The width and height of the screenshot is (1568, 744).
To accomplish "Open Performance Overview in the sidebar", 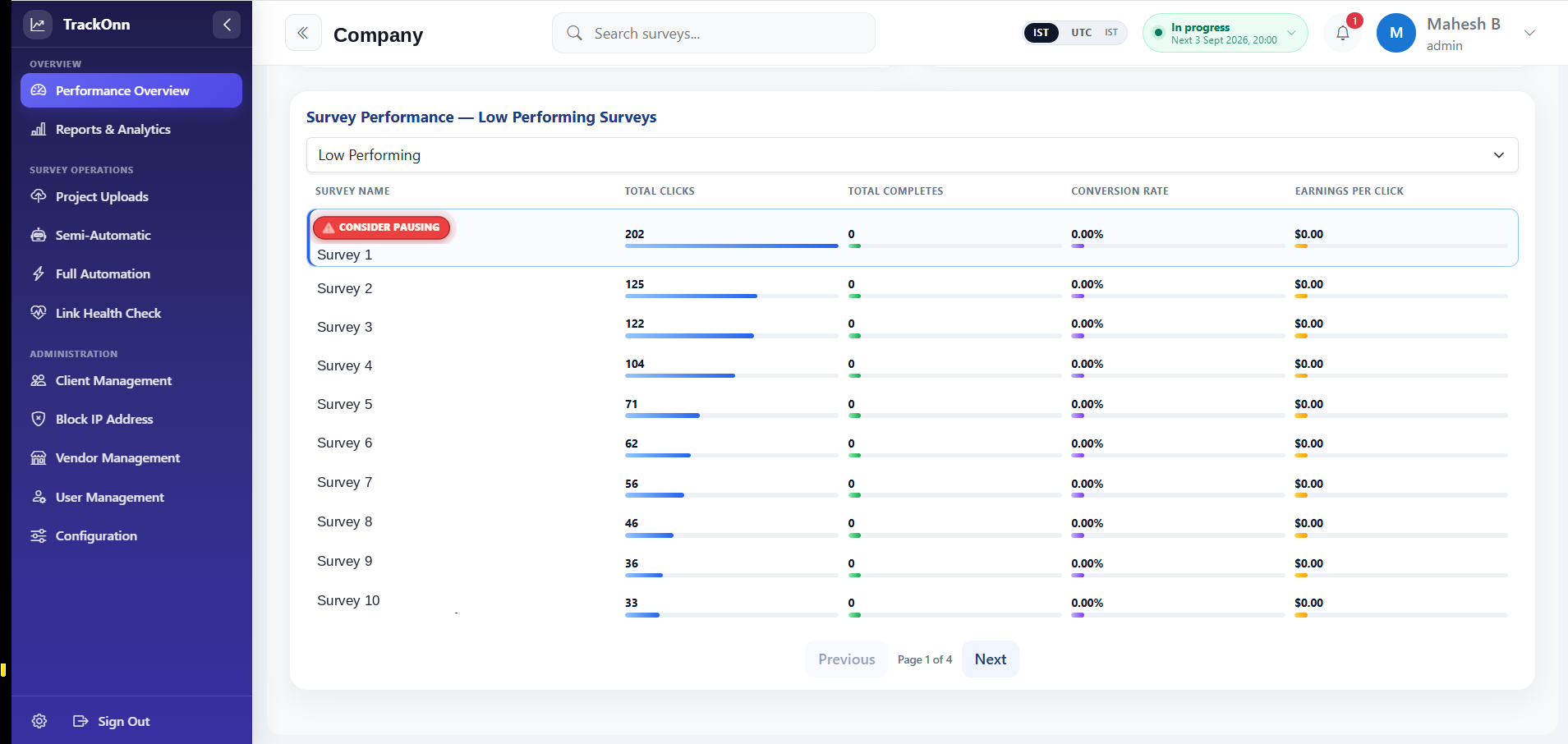I will pyautogui.click(x=131, y=90).
